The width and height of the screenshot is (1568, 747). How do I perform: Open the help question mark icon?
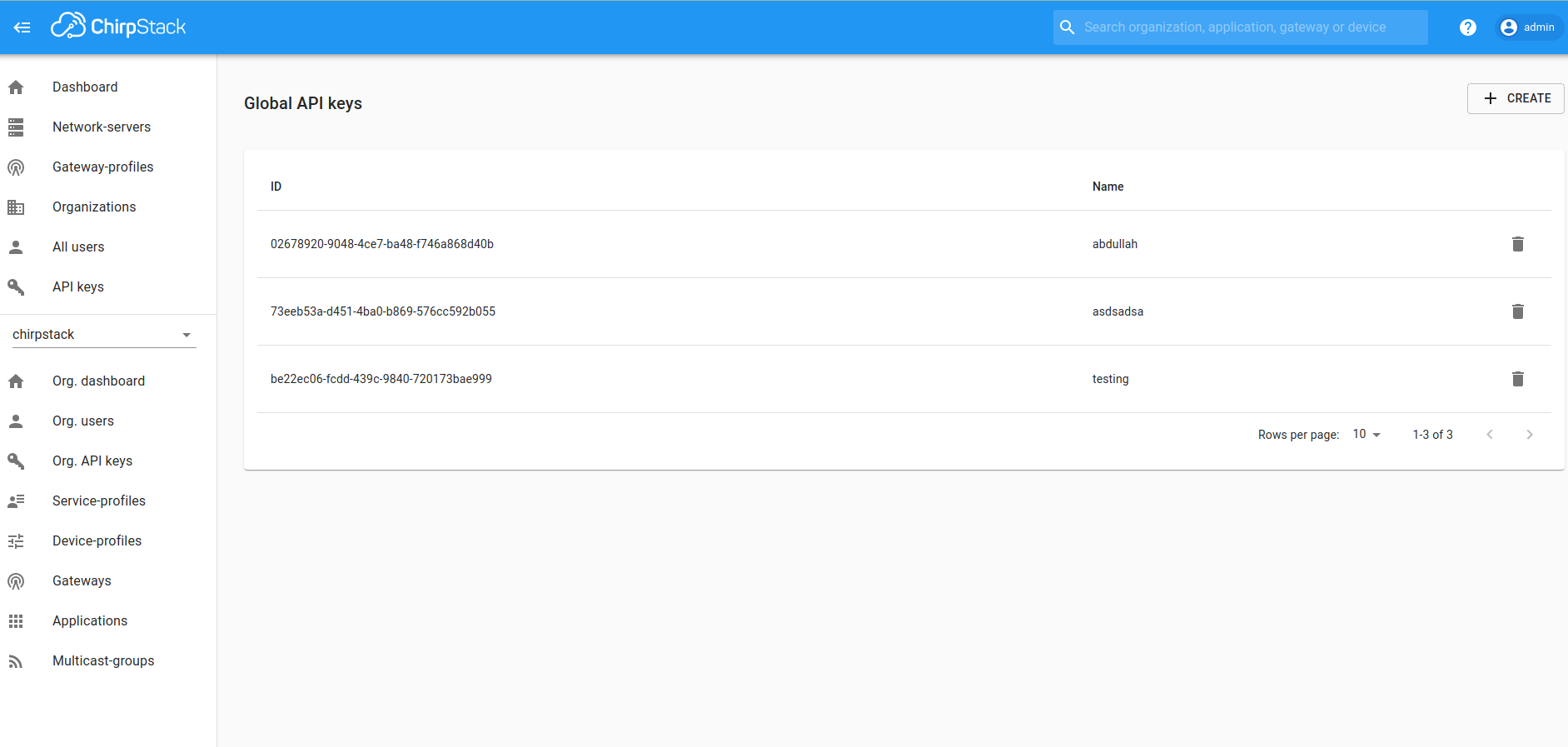(1467, 27)
